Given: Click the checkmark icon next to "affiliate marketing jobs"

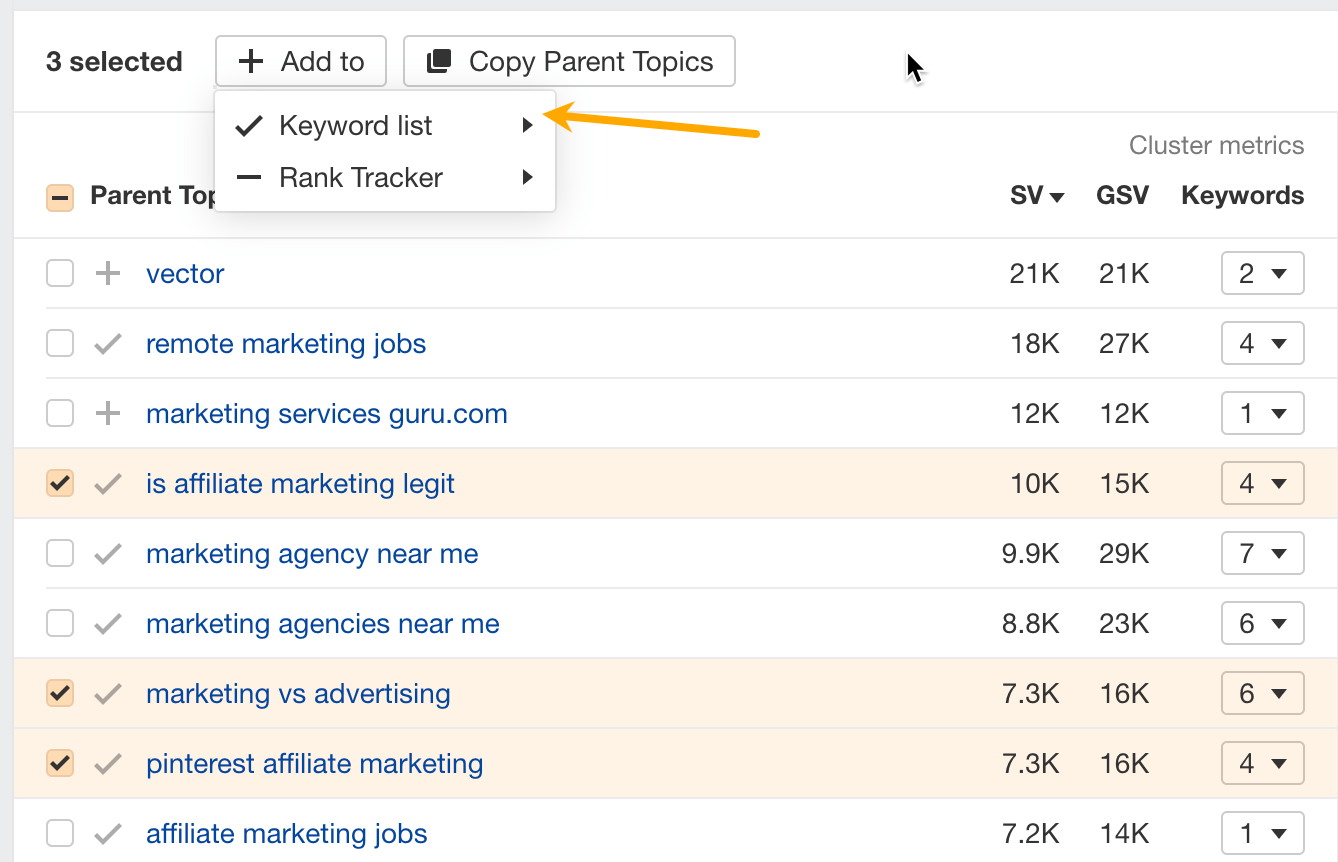Looking at the screenshot, I should click(106, 833).
